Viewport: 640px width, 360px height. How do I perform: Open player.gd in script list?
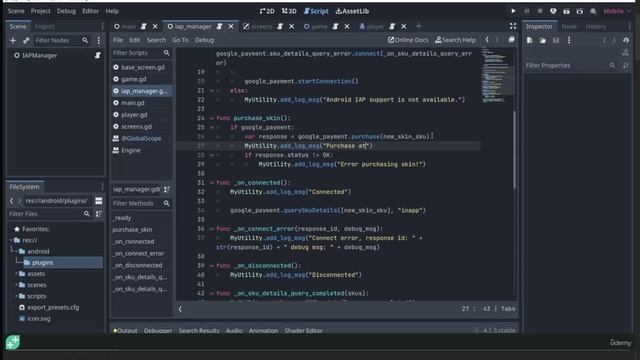[x=134, y=115]
